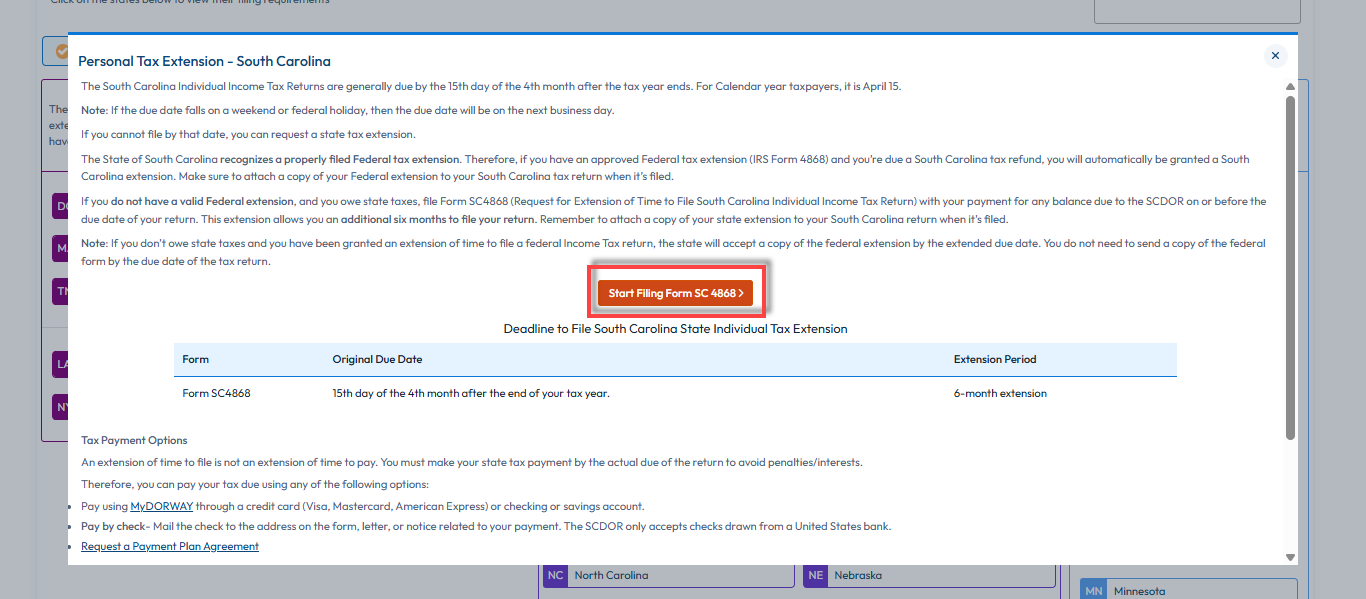Select Nebraska state behind dialog
Screen dimensions: 1366x599
(929, 575)
